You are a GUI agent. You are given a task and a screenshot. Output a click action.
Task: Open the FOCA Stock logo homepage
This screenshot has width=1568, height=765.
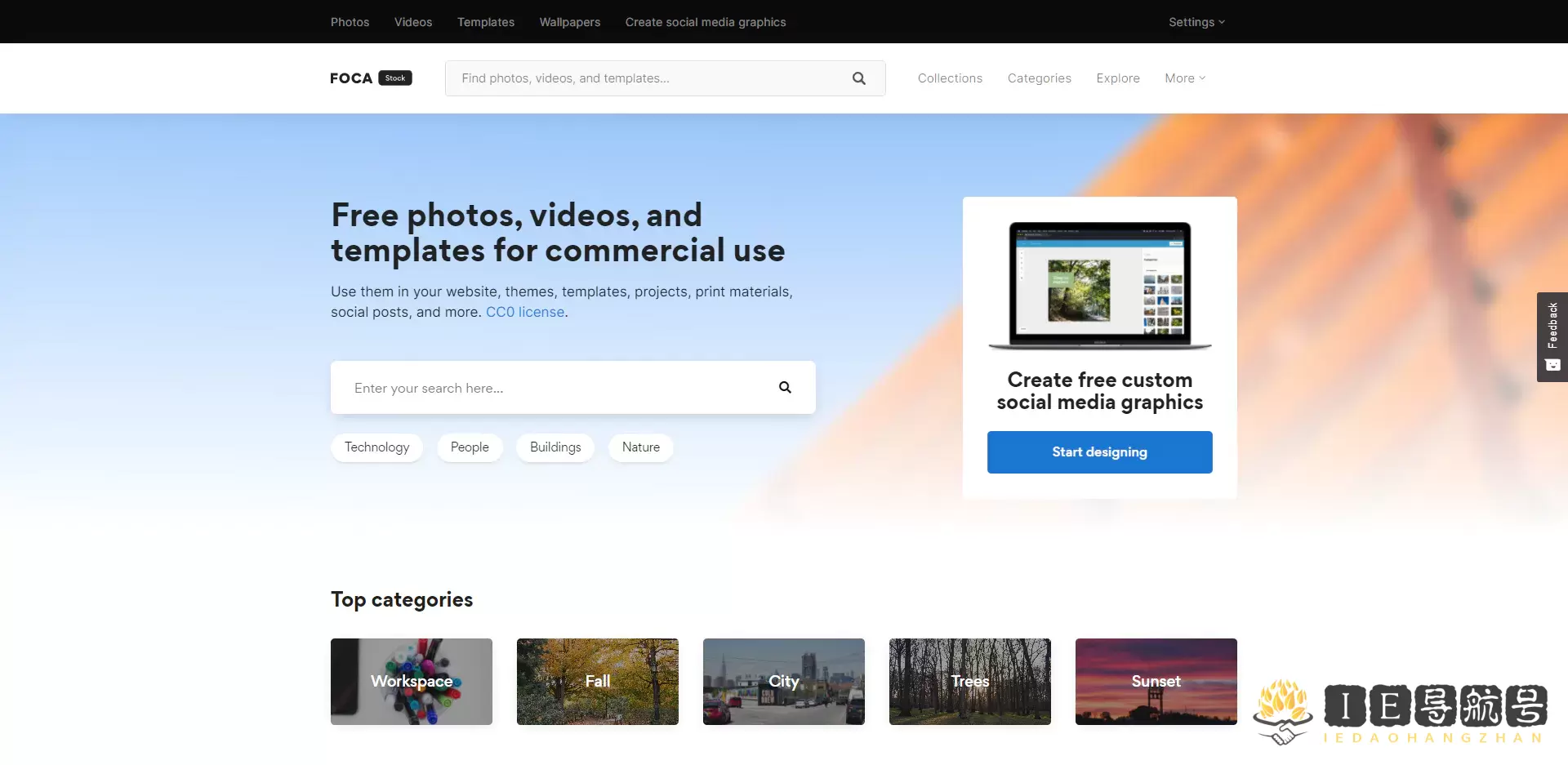(x=371, y=78)
